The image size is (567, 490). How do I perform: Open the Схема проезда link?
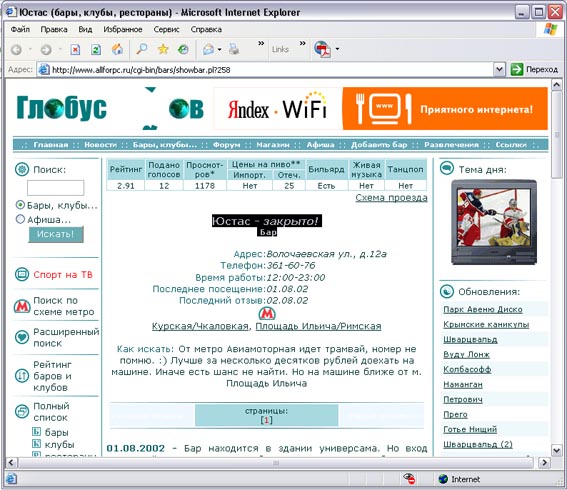391,197
